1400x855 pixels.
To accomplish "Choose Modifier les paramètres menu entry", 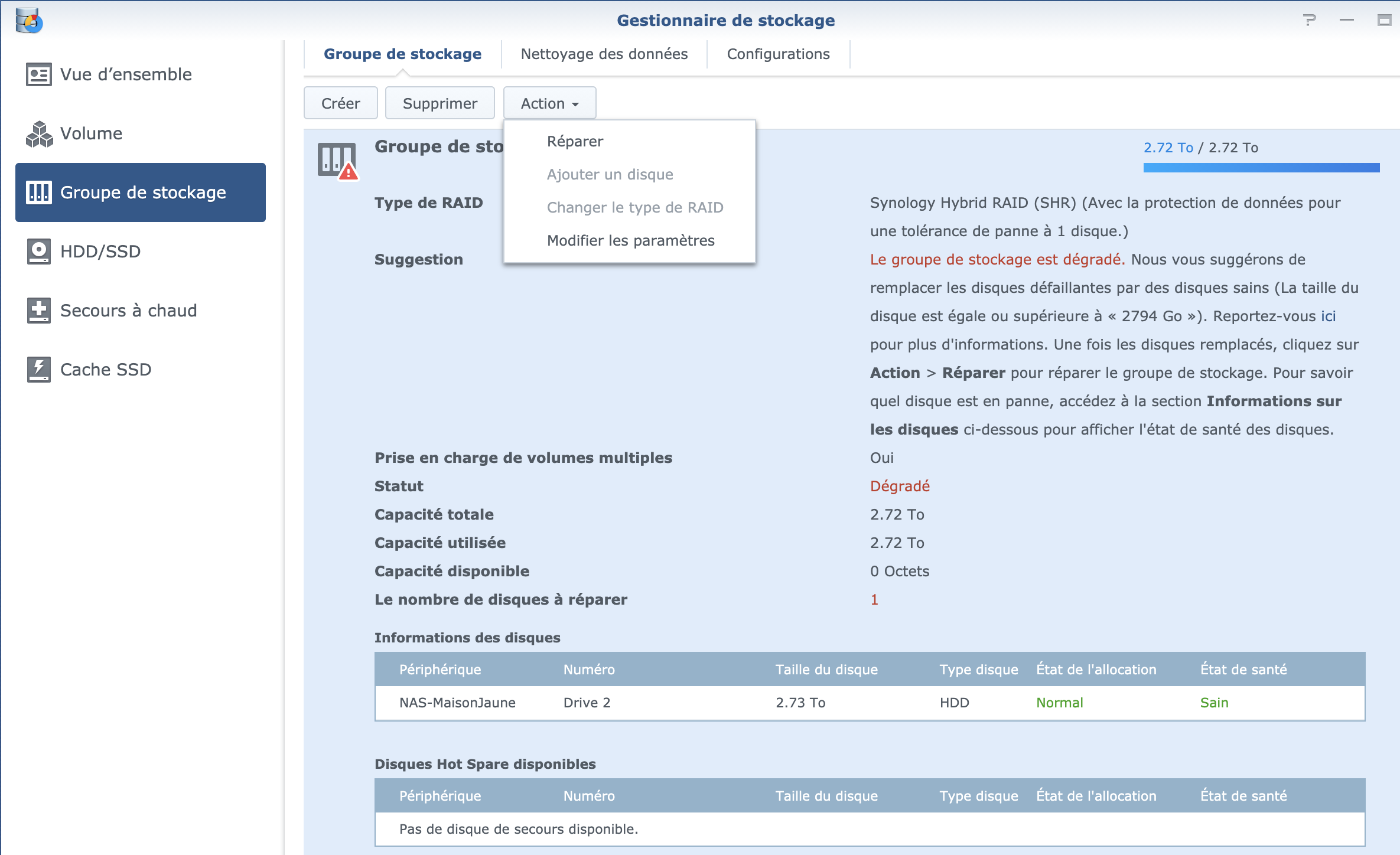I will pos(630,241).
